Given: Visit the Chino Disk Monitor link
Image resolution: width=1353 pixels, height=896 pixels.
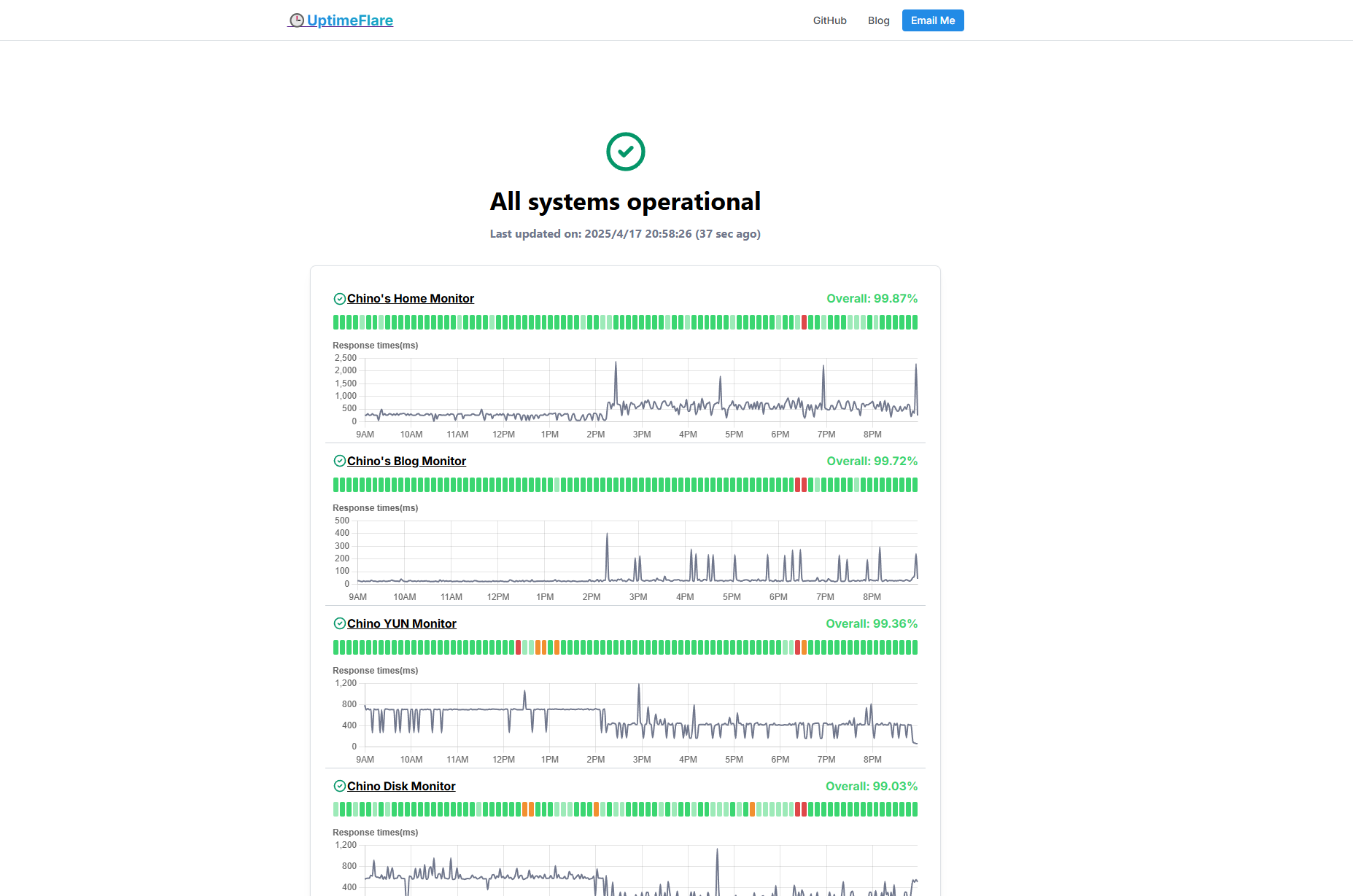Looking at the screenshot, I should [x=401, y=787].
